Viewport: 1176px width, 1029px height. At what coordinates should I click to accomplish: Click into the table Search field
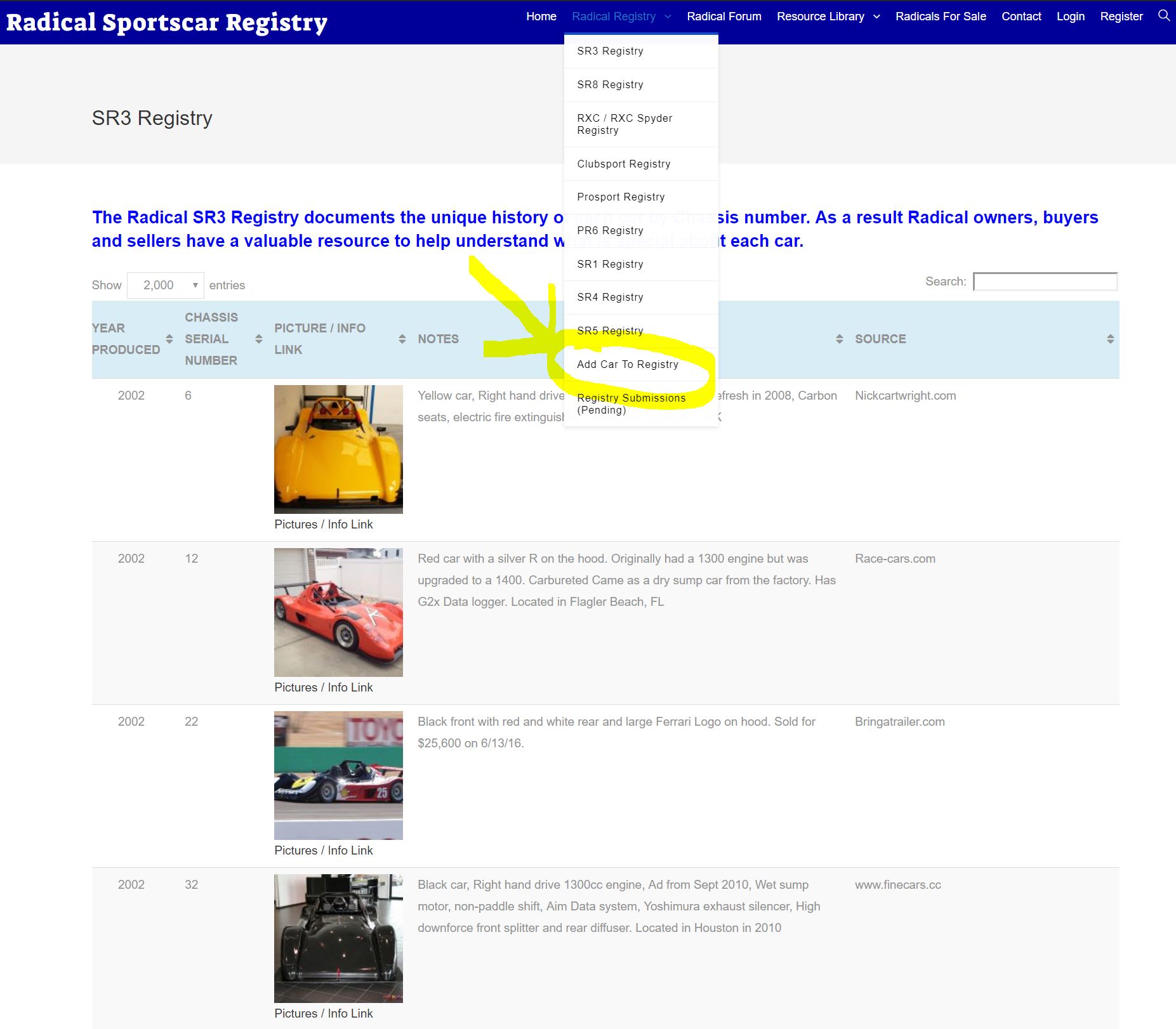[1045, 282]
